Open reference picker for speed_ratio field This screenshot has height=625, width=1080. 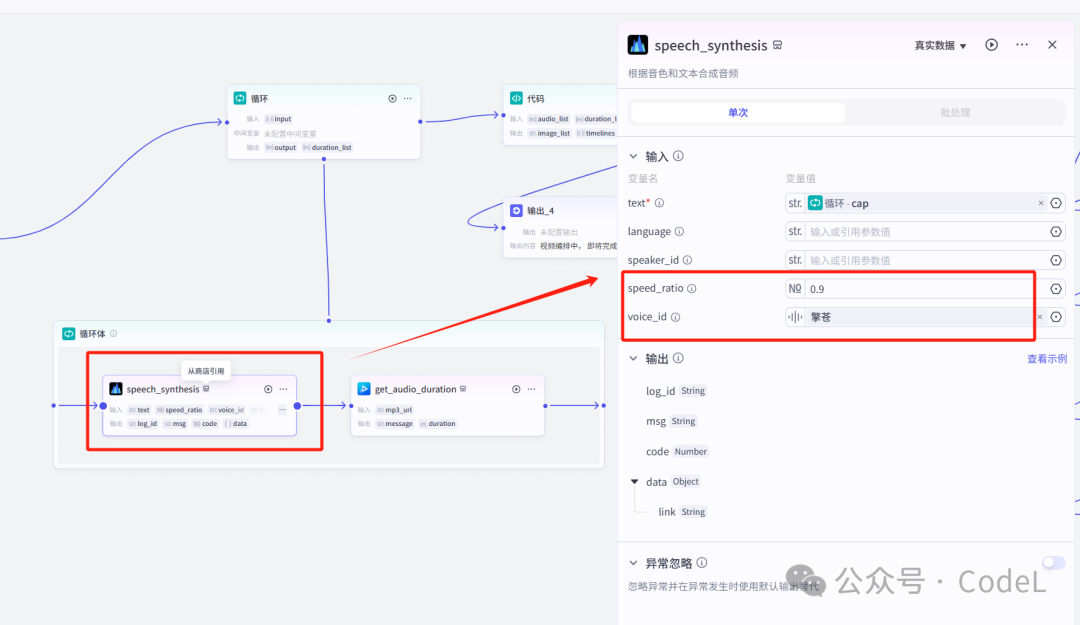pos(1056,289)
